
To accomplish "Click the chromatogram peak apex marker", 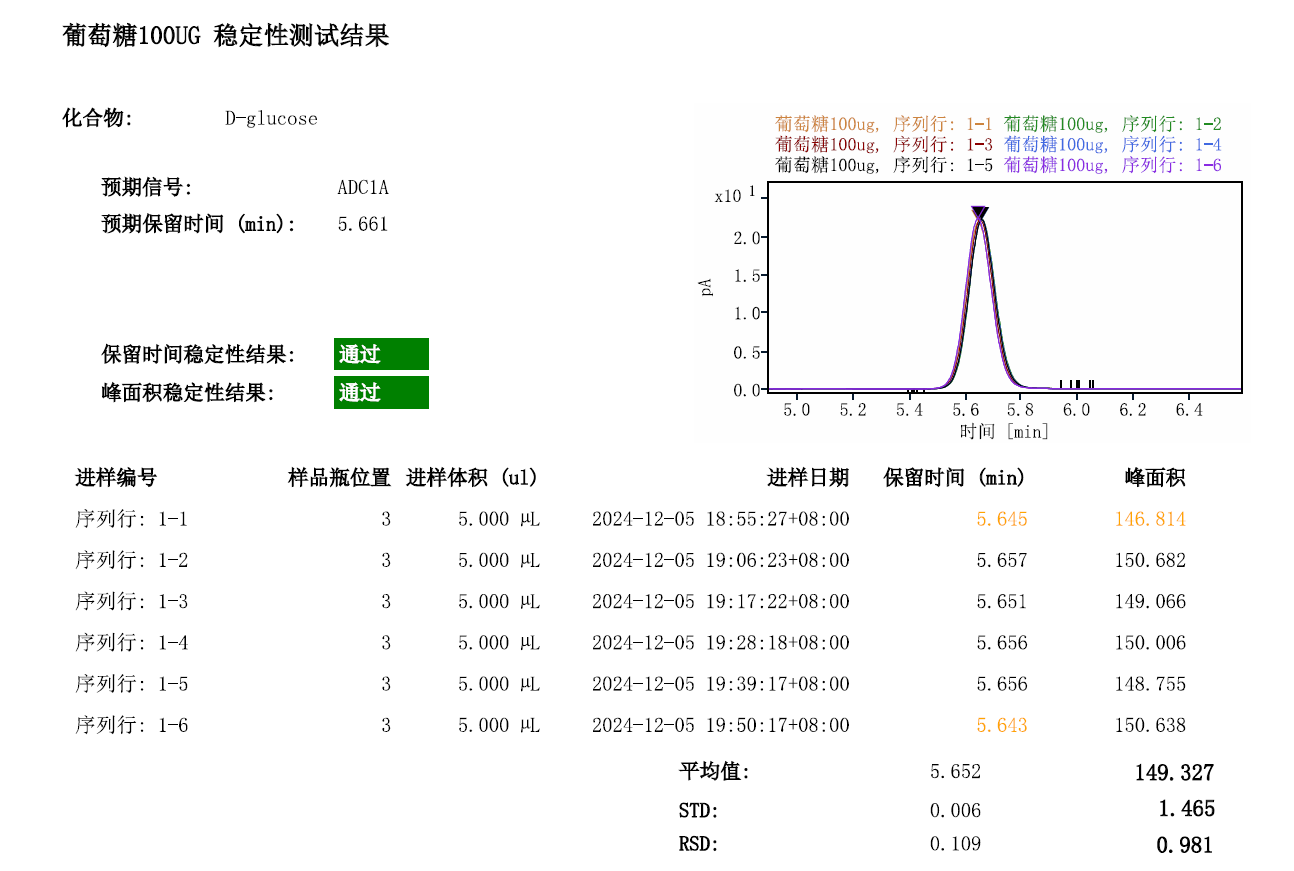I will pyautogui.click(x=980, y=213).
